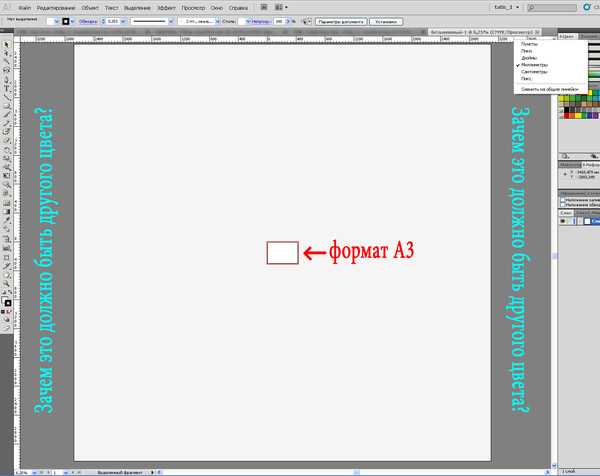This screenshot has height=476, width=600.
Task: Select the Paintbrush tool
Action: [7, 114]
